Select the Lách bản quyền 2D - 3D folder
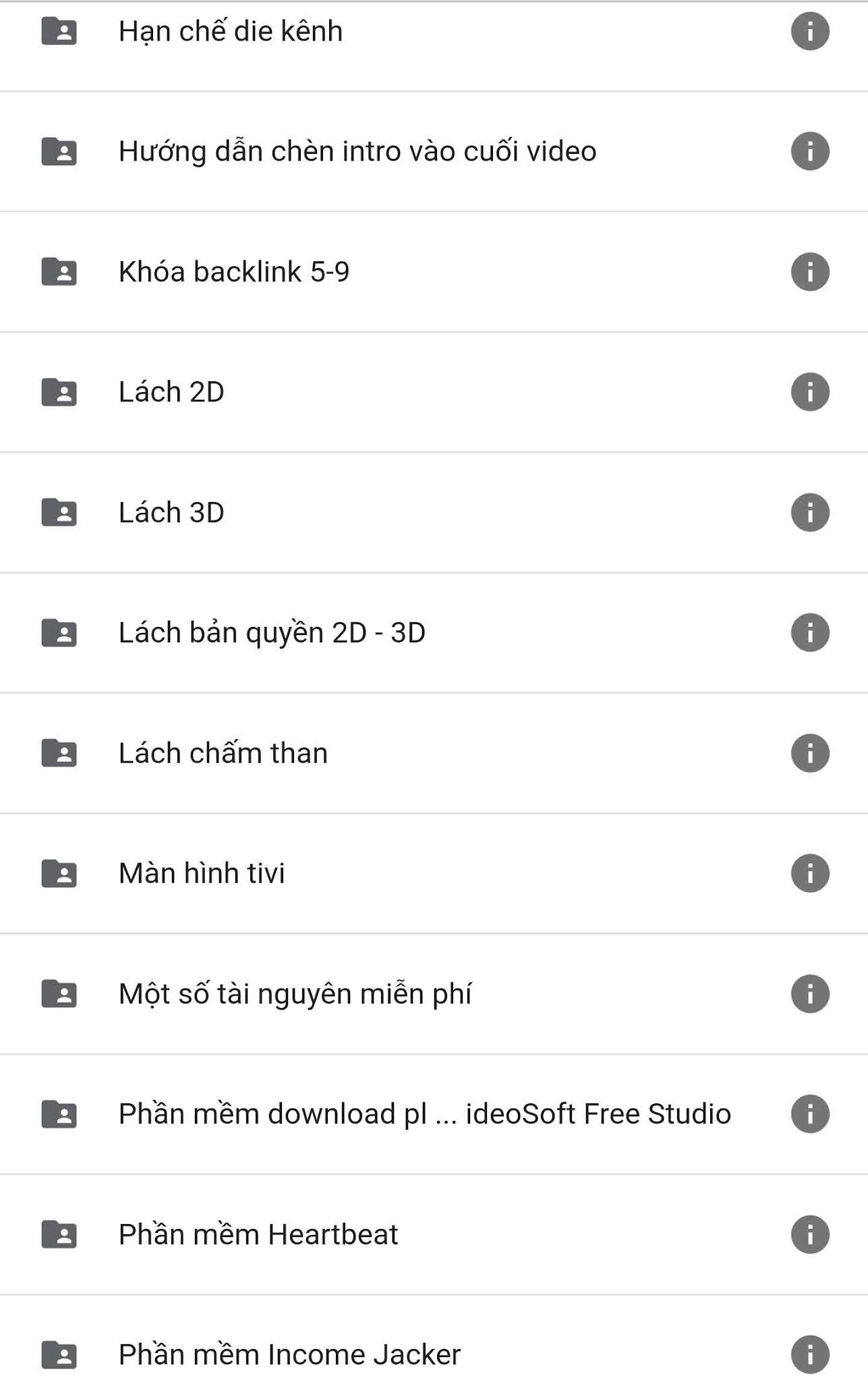The image size is (868, 1382). click(x=434, y=633)
